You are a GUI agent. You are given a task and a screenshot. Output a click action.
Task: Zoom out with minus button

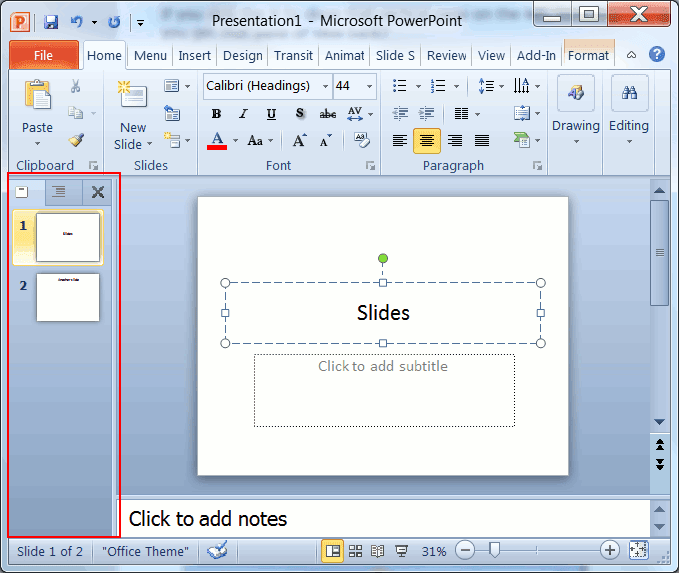pos(465,550)
